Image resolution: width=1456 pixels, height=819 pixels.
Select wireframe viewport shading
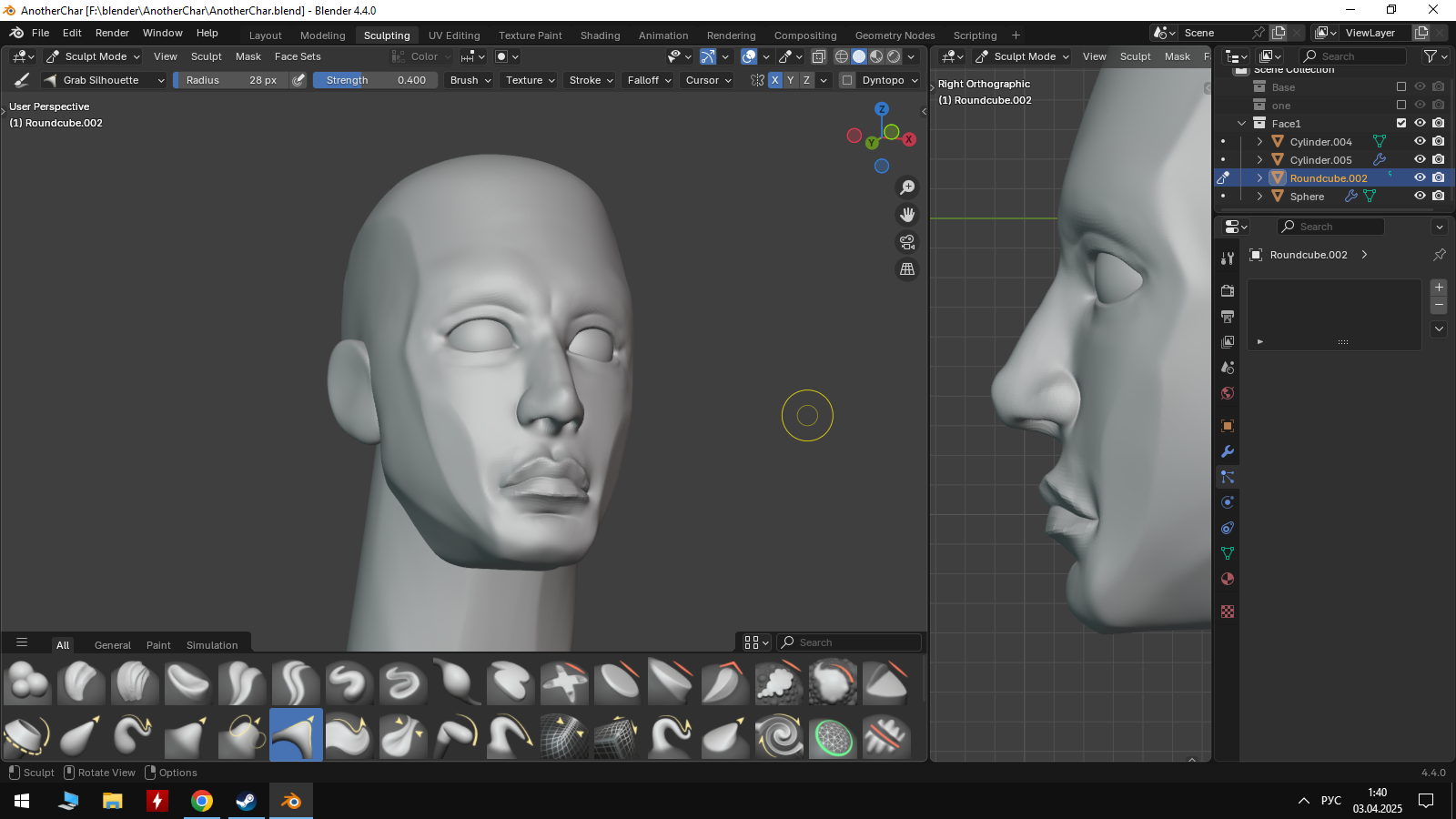pyautogui.click(x=842, y=56)
